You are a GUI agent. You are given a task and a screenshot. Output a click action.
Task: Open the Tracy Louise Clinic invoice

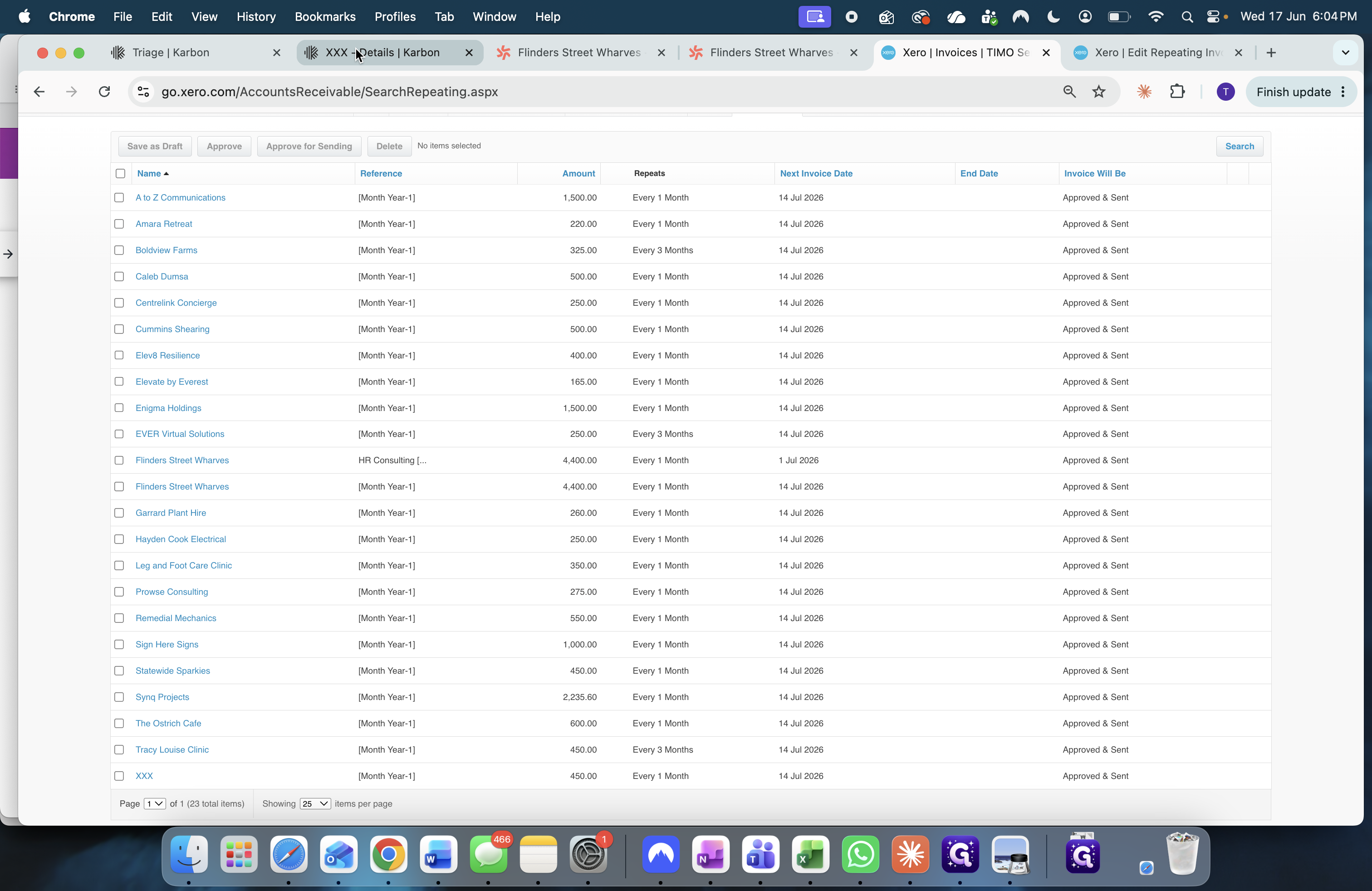[172, 750]
